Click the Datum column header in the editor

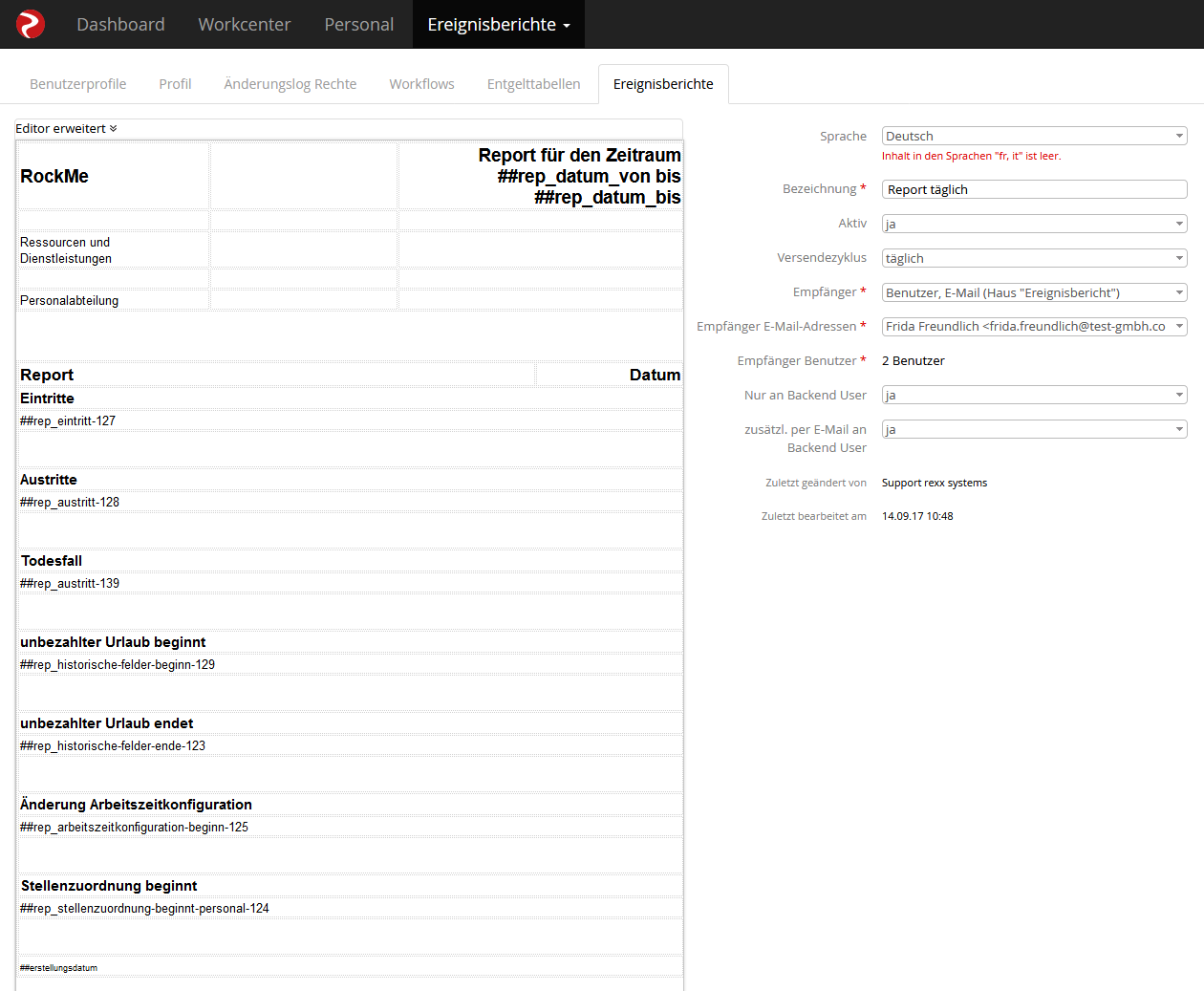655,375
